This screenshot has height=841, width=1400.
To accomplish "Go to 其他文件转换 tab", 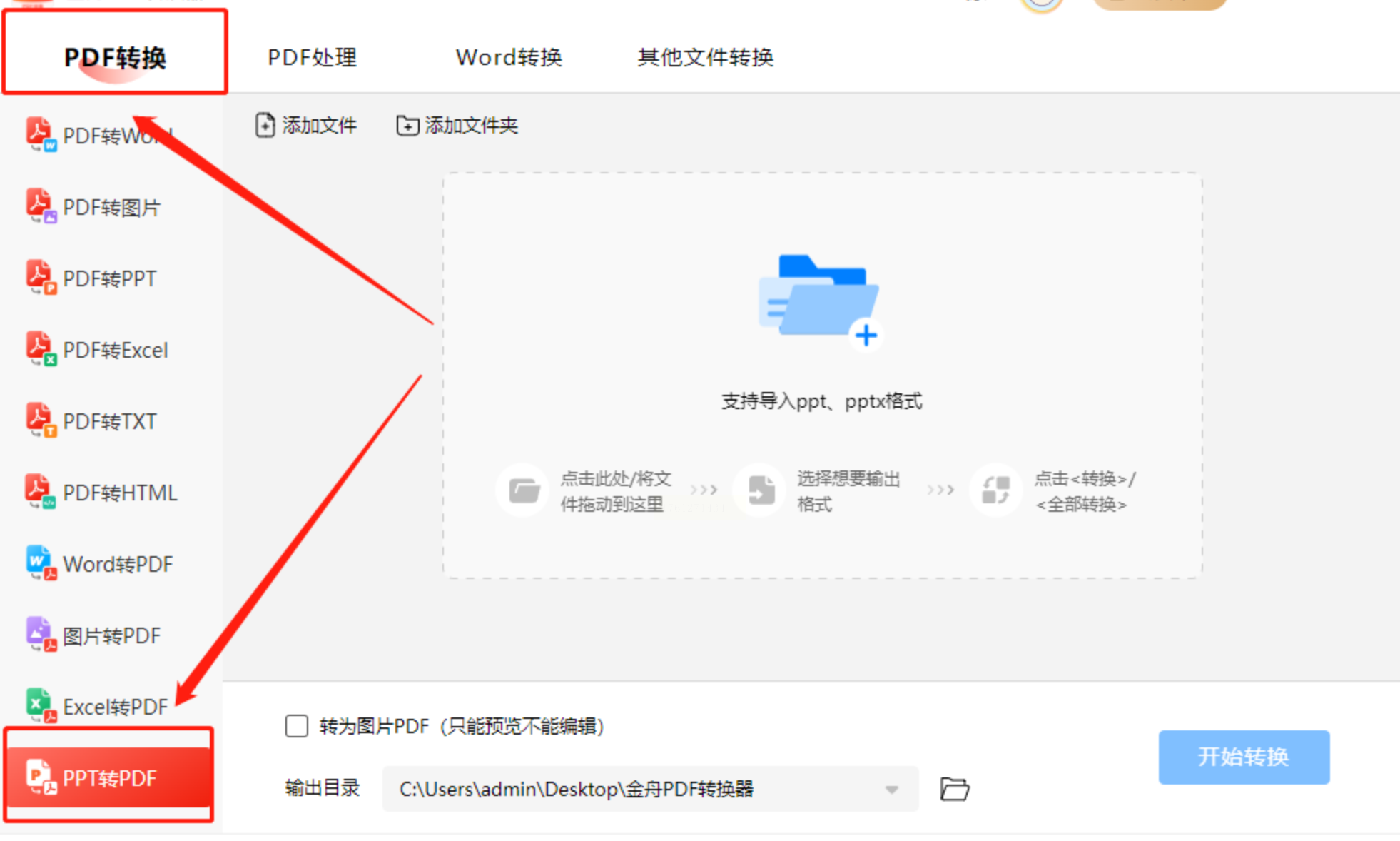I will pos(705,57).
